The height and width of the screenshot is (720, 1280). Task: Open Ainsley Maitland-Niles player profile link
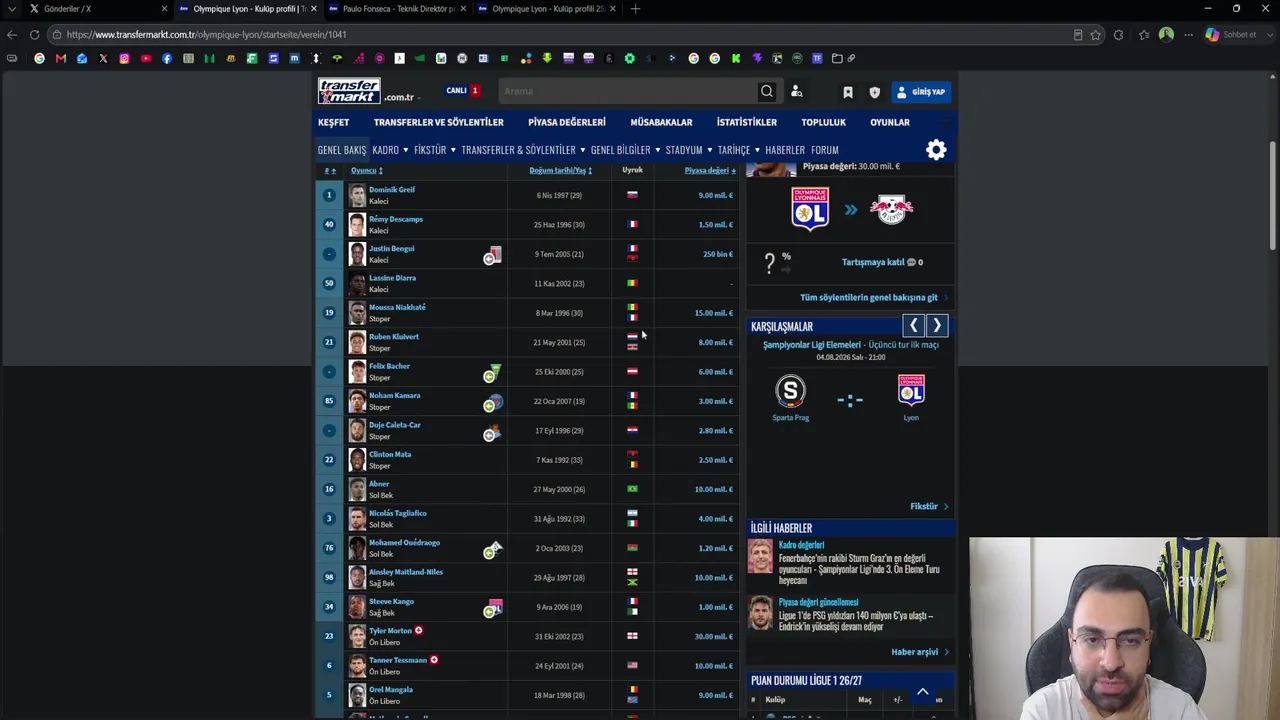pyautogui.click(x=406, y=572)
